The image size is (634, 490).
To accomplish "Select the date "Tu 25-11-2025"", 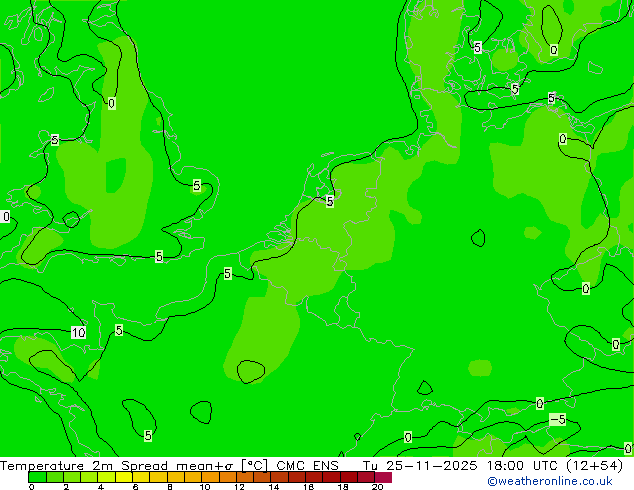I will [x=420, y=466].
